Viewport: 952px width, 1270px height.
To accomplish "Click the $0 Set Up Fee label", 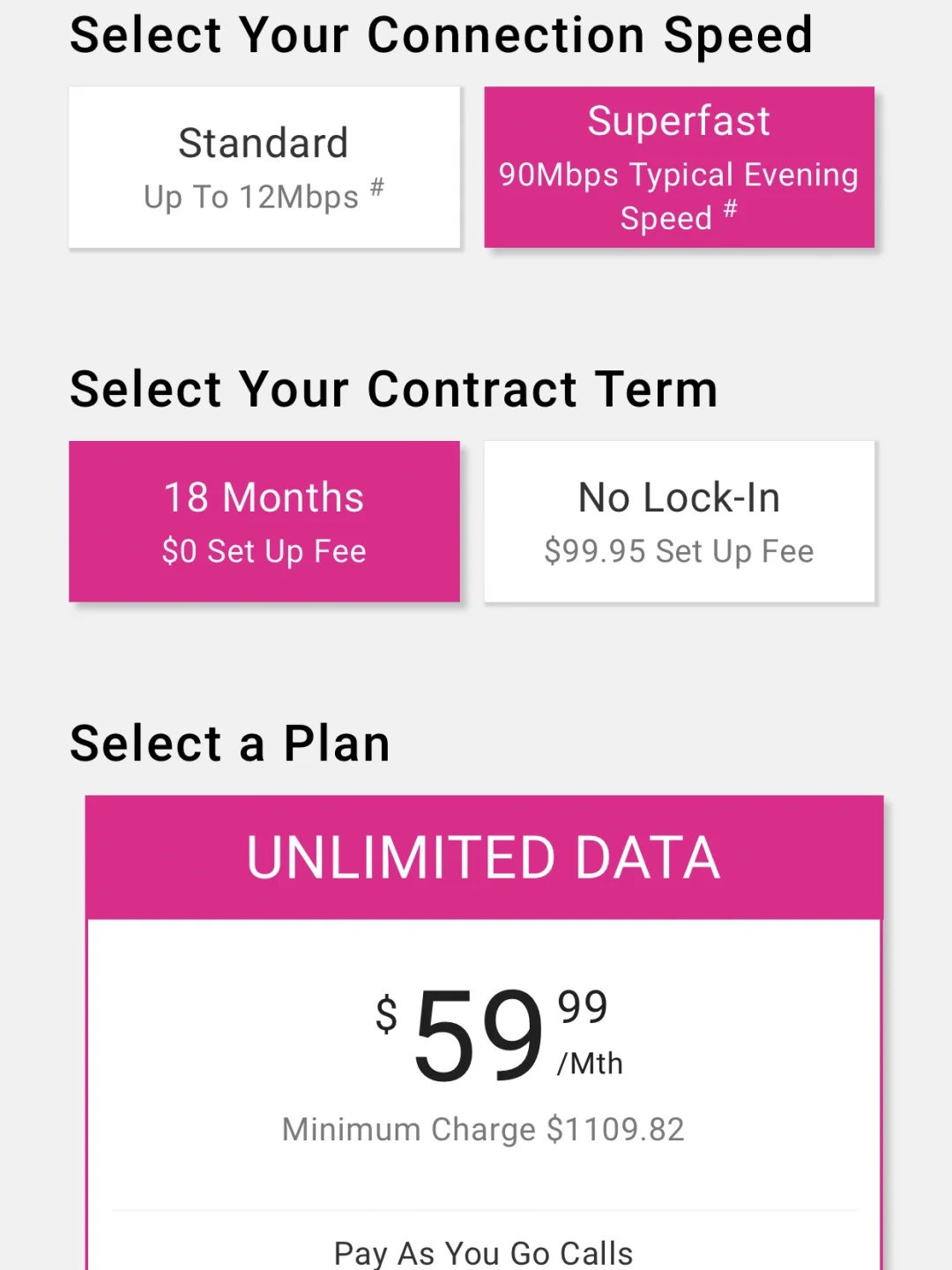I will coord(264,552).
